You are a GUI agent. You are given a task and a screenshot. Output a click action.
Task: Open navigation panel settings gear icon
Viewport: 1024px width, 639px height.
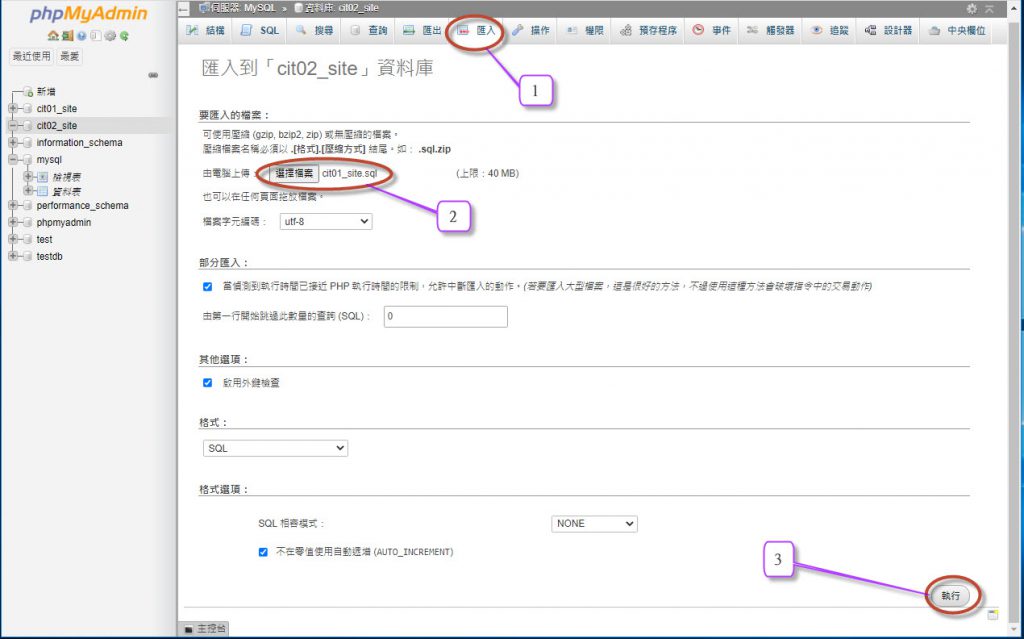click(x=110, y=36)
